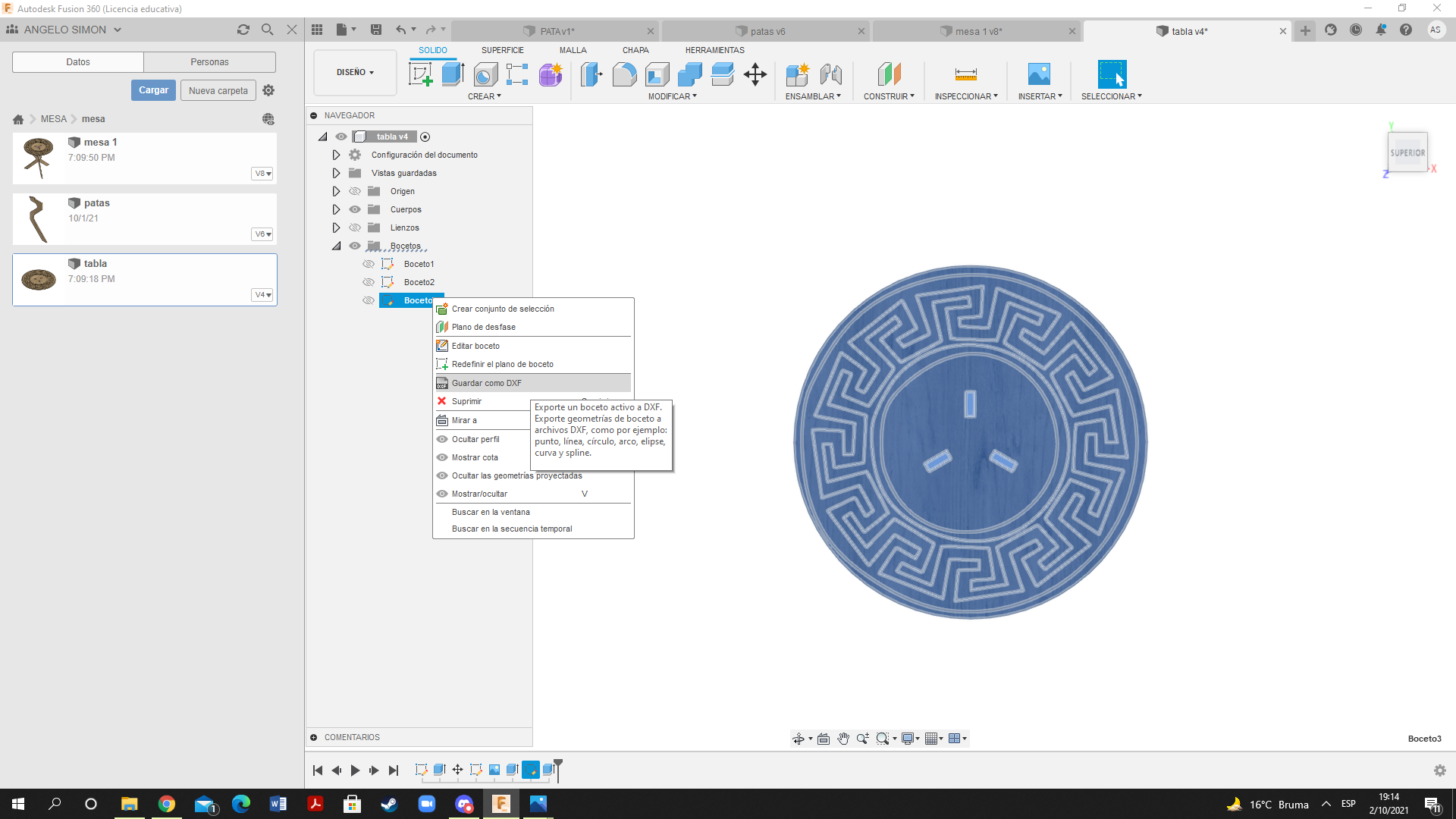Click the Combine bodies tool icon
The width and height of the screenshot is (1456, 819).
[x=689, y=74]
